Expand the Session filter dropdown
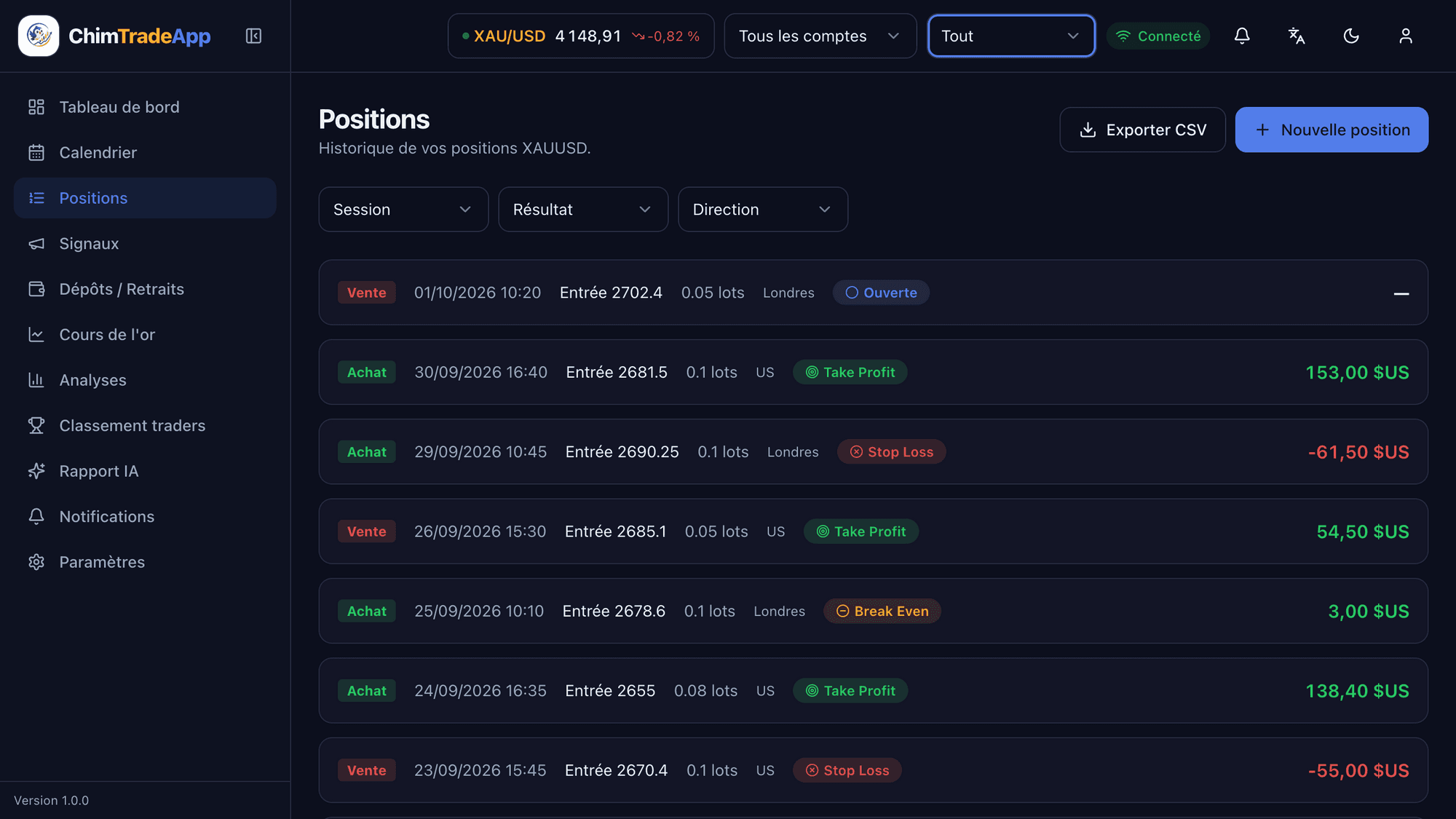1456x819 pixels. tap(403, 210)
